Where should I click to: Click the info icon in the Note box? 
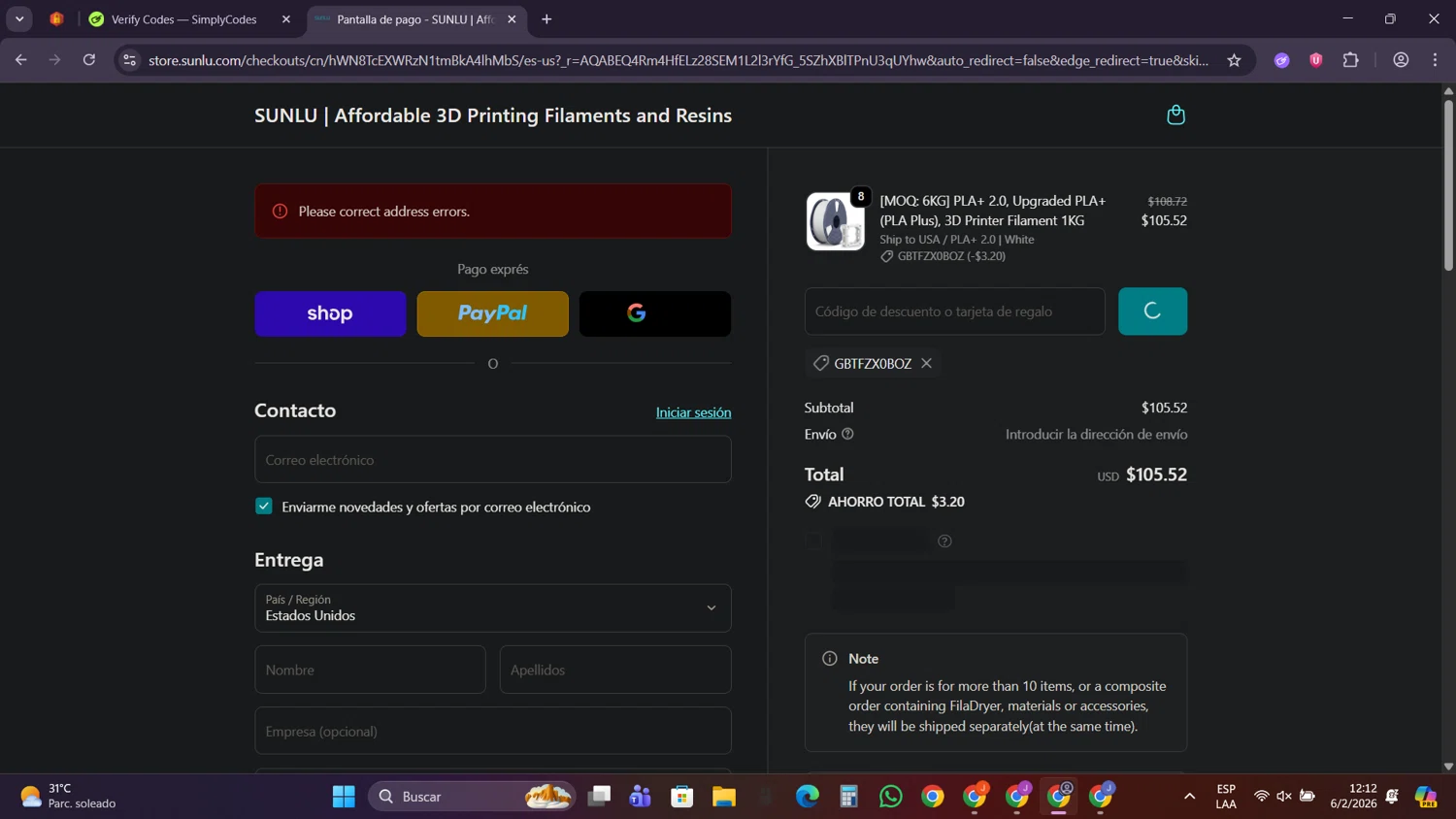pos(829,658)
